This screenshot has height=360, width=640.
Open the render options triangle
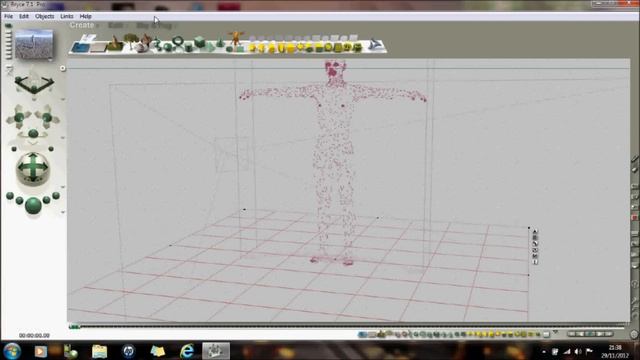coord(63,212)
